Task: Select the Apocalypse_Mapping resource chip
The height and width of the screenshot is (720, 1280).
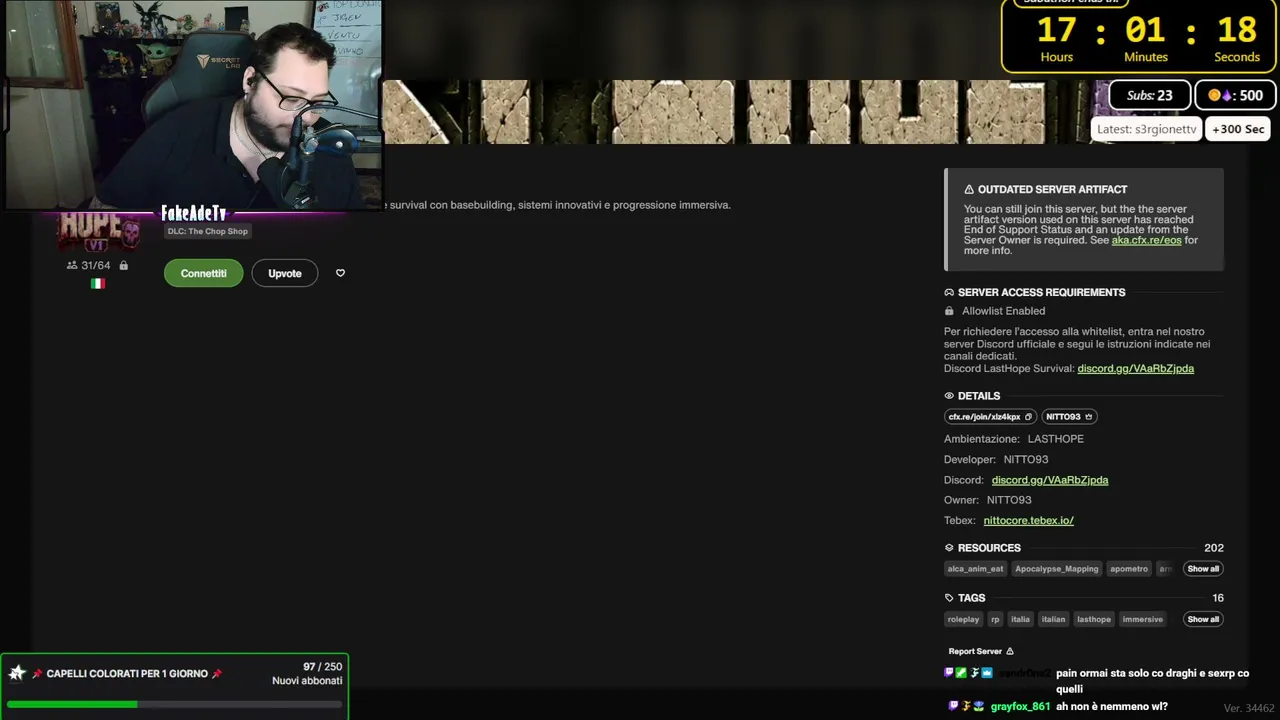Action: [x=1057, y=569]
